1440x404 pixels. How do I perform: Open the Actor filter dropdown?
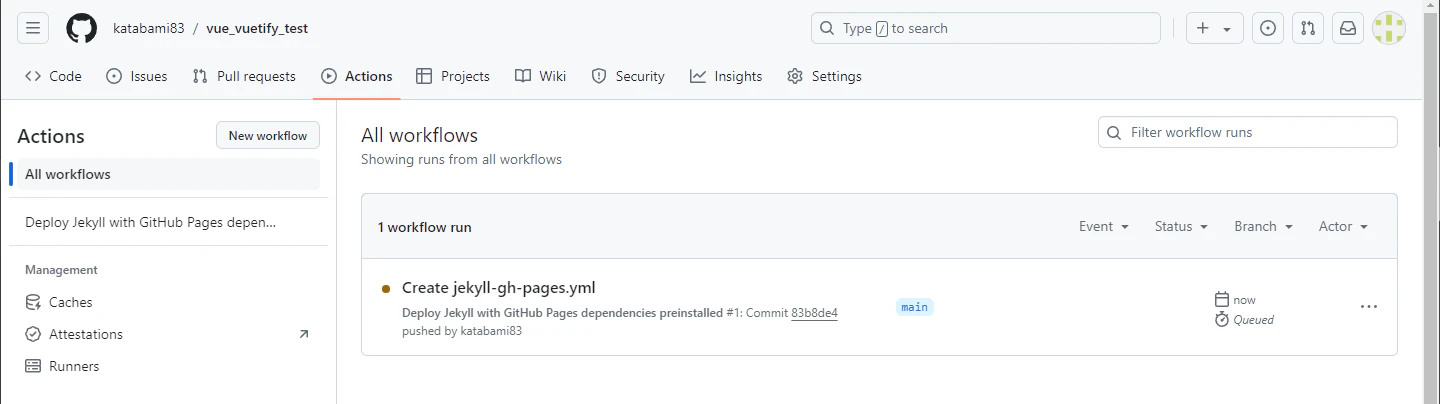coord(1343,227)
